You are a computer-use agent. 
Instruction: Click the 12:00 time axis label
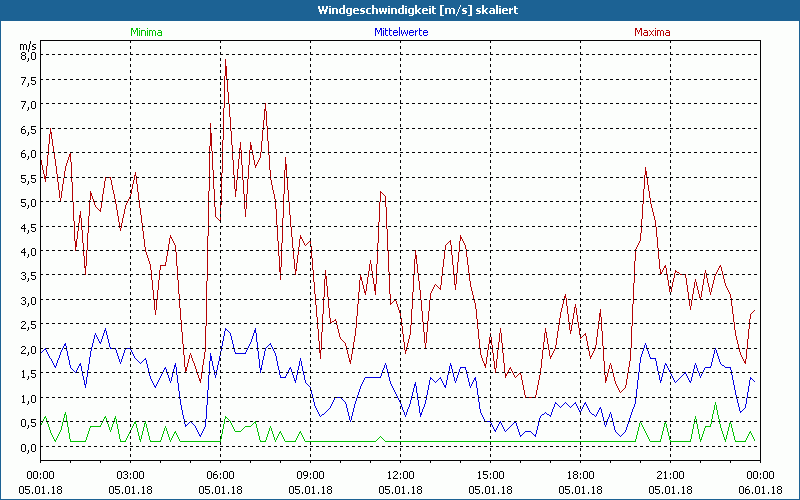[400, 474]
